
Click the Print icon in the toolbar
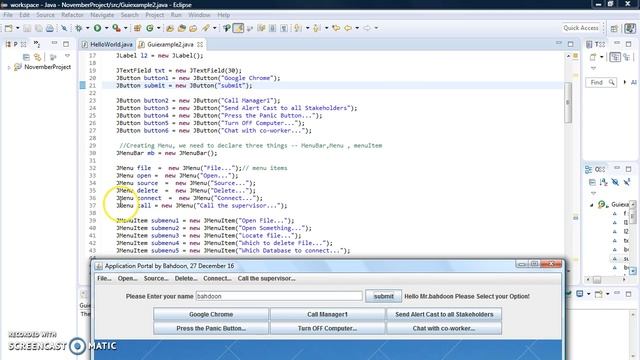pos(50,28)
